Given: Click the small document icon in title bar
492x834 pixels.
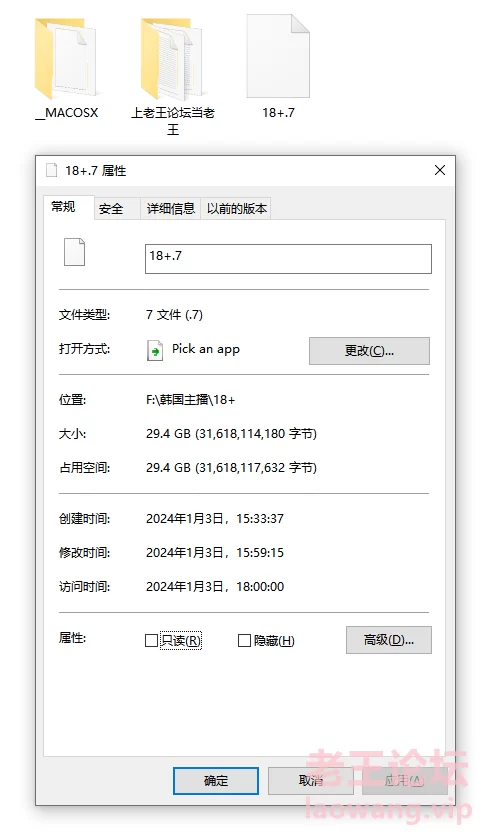Looking at the screenshot, I should pos(52,170).
